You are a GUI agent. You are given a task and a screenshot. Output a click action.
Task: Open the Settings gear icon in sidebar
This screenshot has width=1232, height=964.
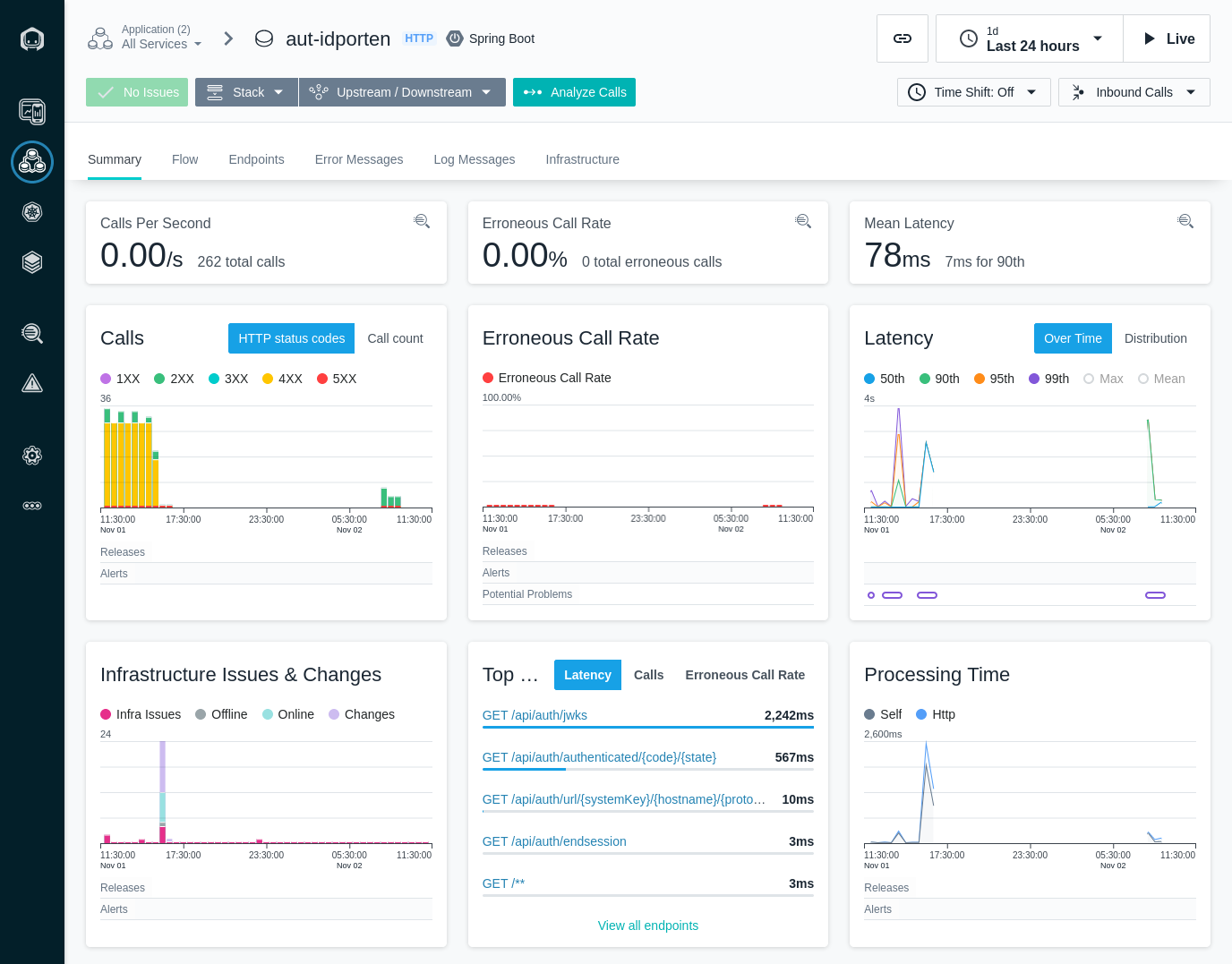[32, 456]
